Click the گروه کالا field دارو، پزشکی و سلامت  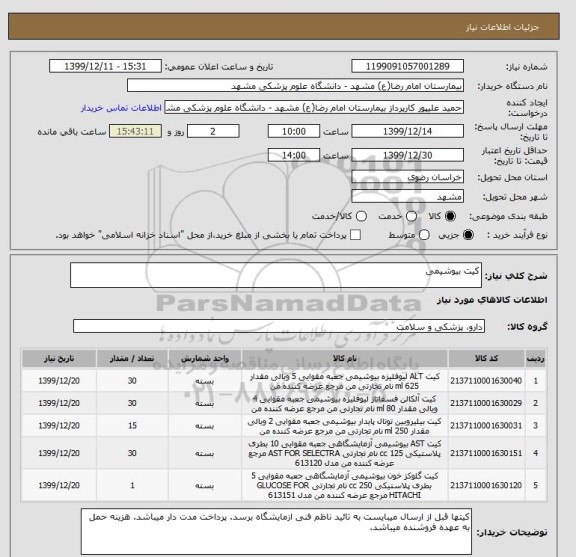point(279,326)
